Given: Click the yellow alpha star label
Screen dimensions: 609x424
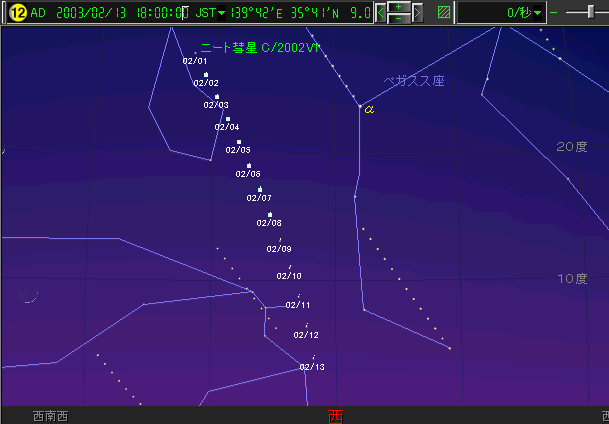Looking at the screenshot, I should (x=368, y=109).
